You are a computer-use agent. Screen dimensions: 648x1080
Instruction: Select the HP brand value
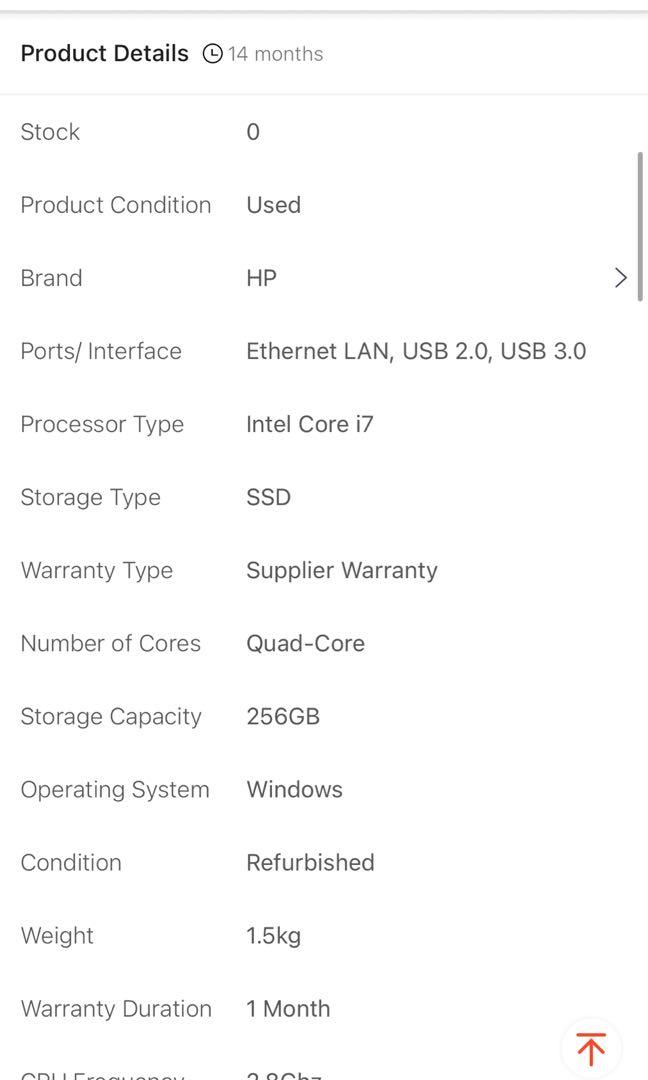click(261, 277)
